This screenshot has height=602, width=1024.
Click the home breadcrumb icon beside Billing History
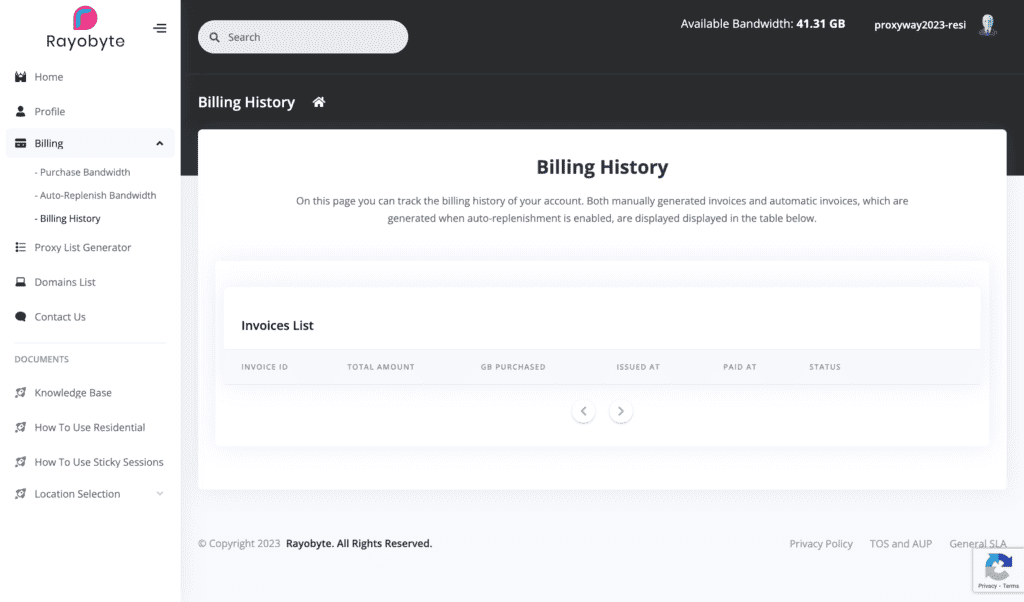click(x=318, y=102)
